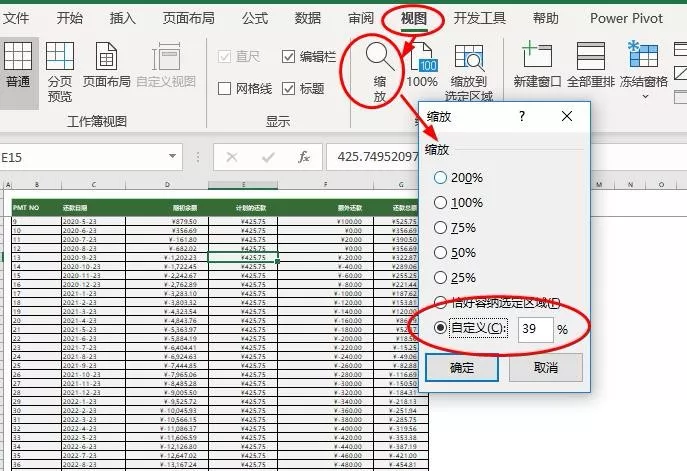Screen dimensions: 687x471
Task: Select the 视图 View tab
Action: coord(414,18)
